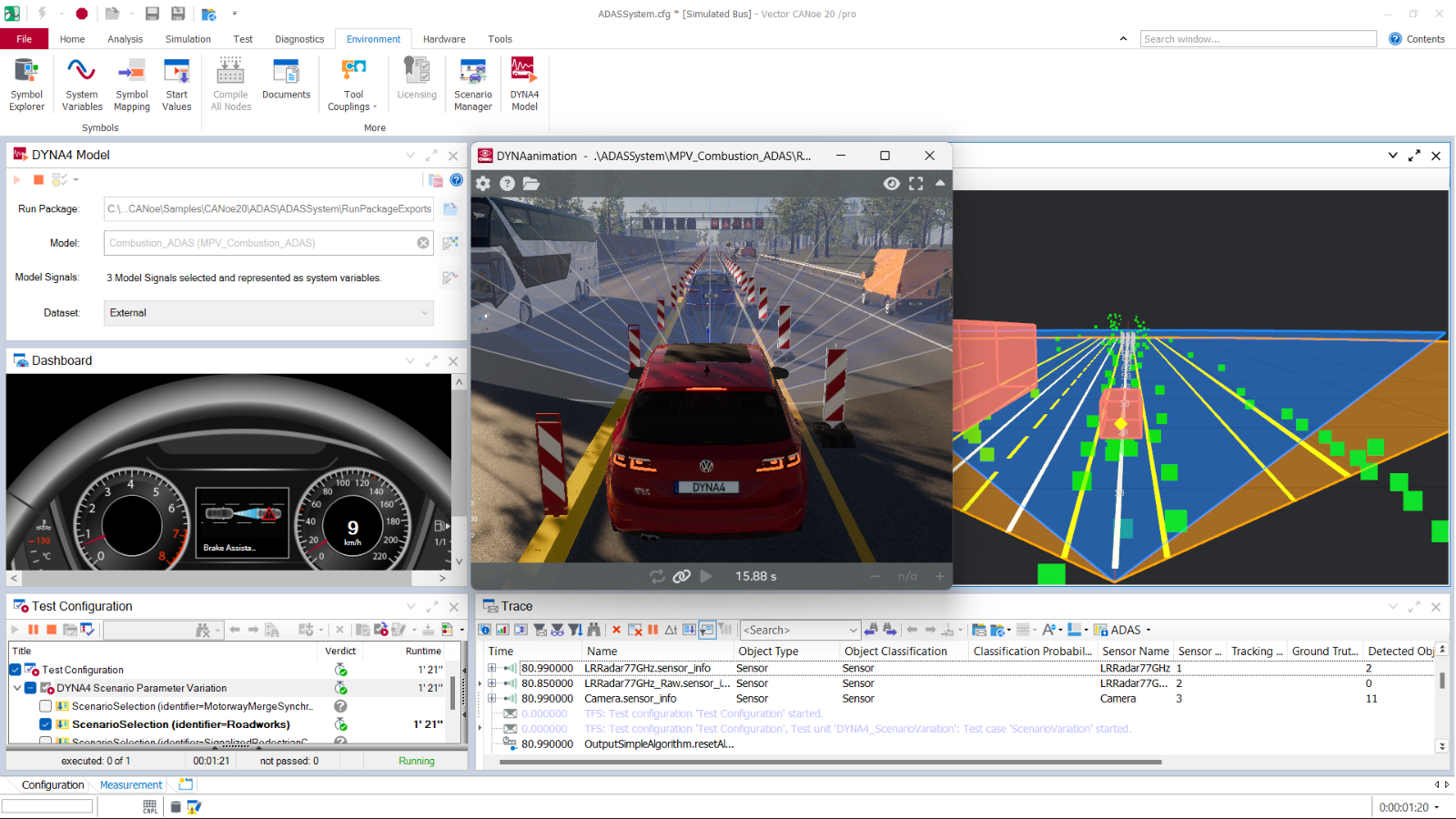Collapse the ribbon with the up chevron
Screen dimensions: 1456x819
pos(1123,39)
